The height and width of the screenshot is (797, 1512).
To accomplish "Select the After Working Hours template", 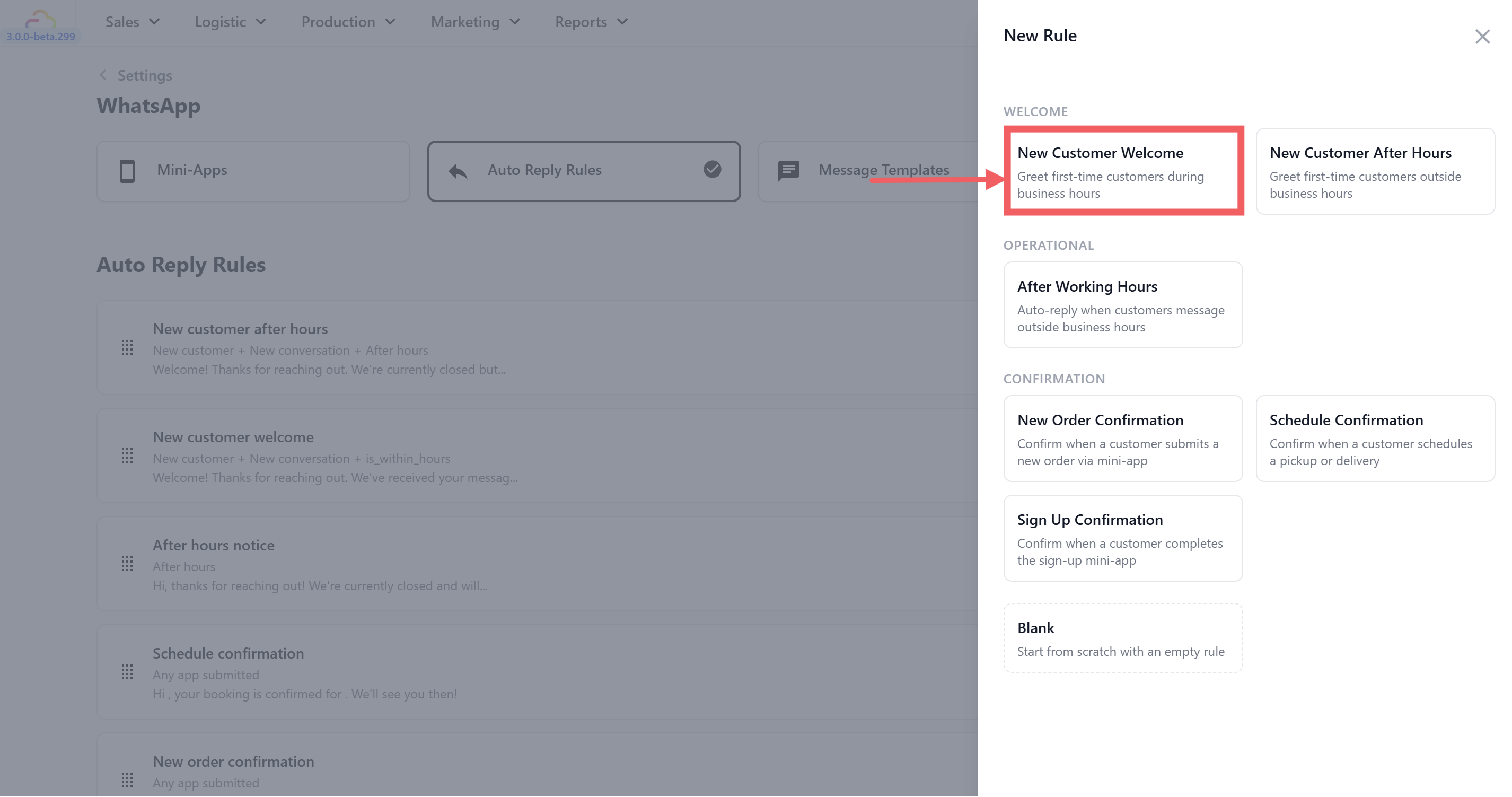I will pos(1122,304).
